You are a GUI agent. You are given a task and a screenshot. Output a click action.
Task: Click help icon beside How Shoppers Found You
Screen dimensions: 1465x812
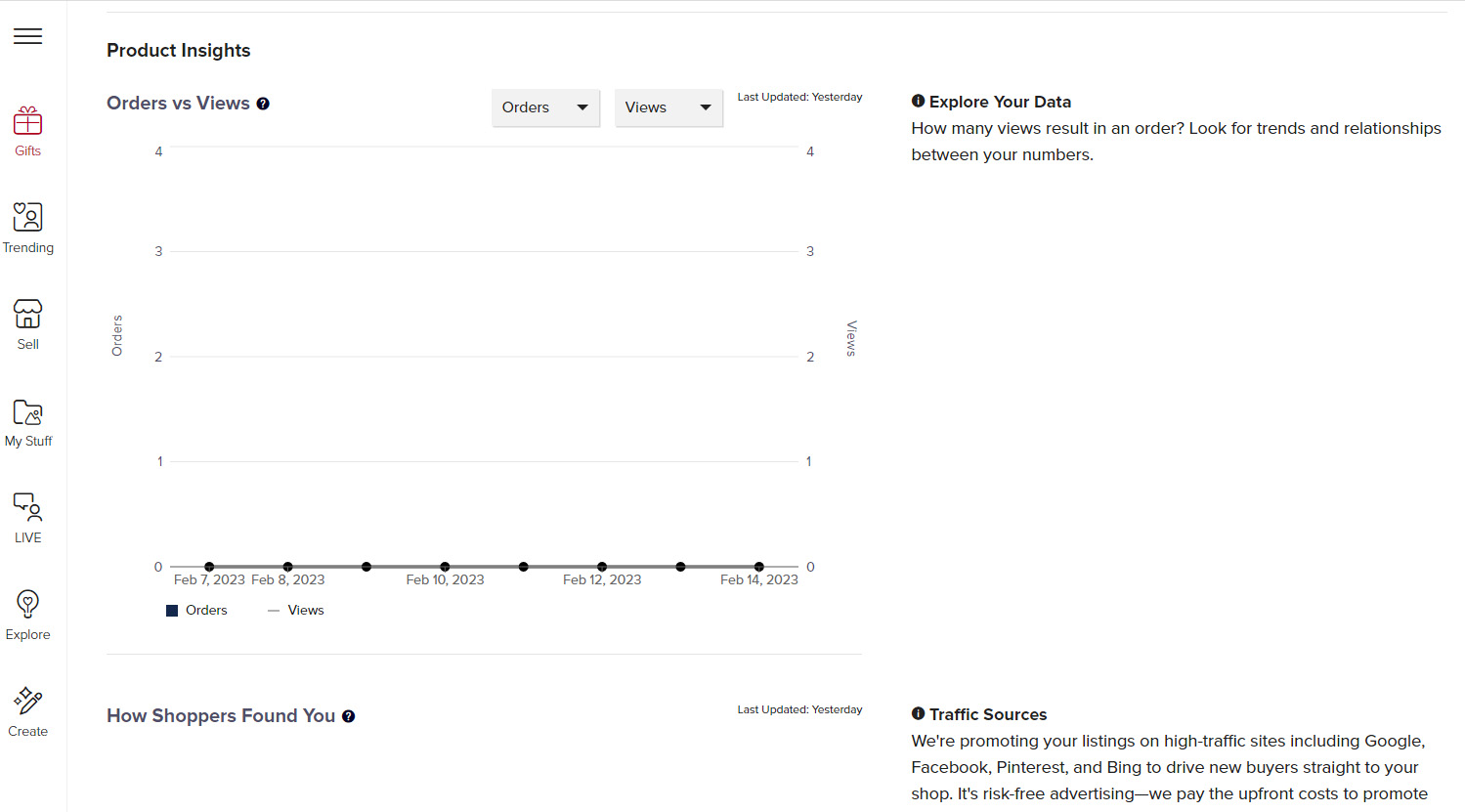click(x=348, y=716)
